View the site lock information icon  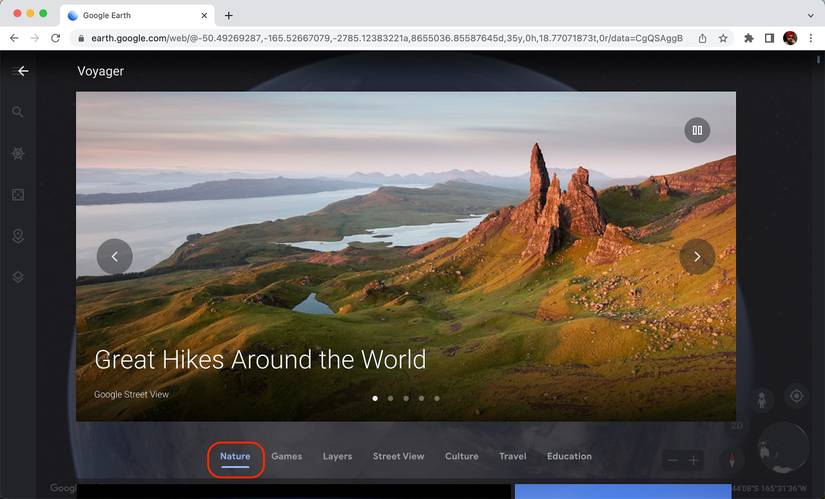tap(81, 38)
